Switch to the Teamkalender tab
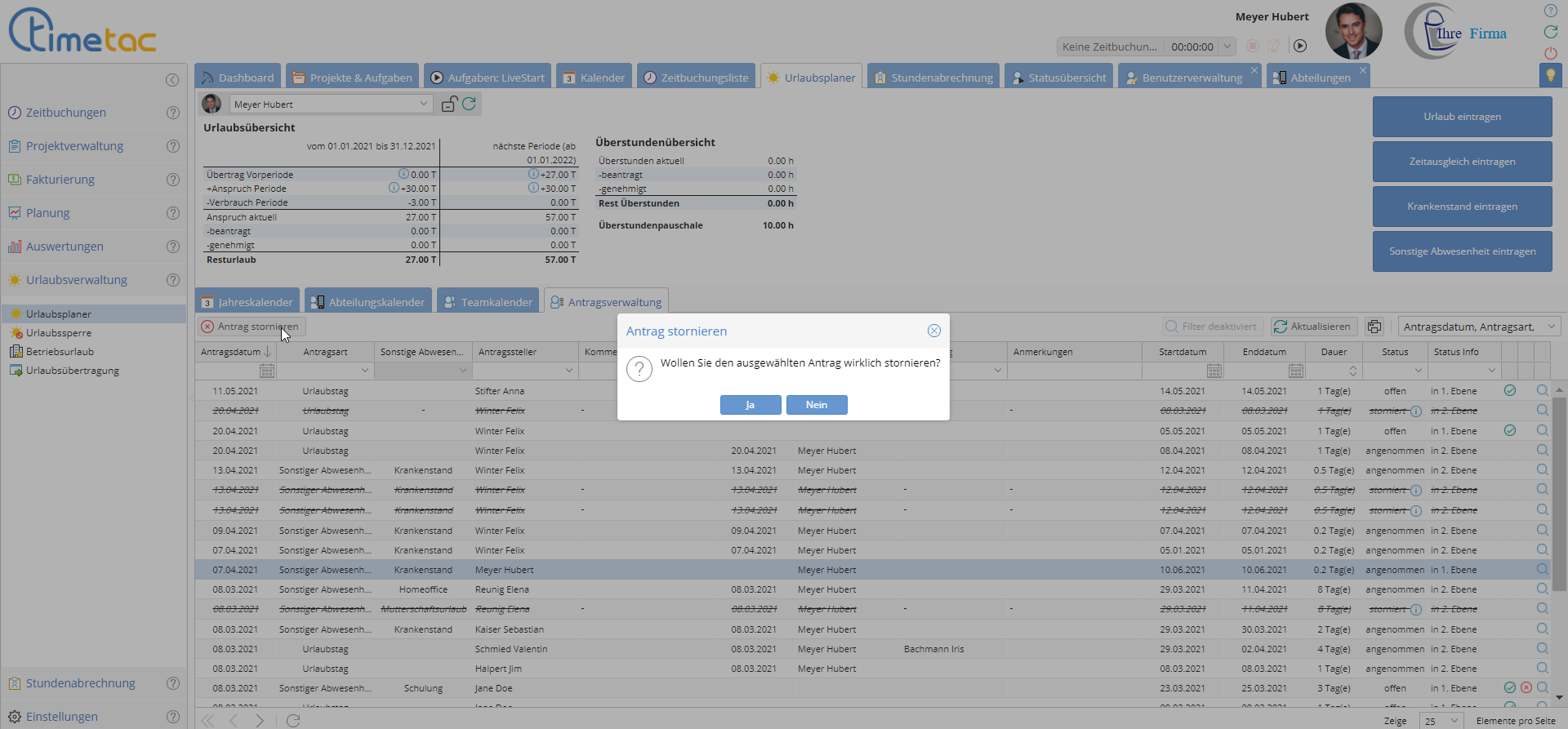 tap(488, 302)
